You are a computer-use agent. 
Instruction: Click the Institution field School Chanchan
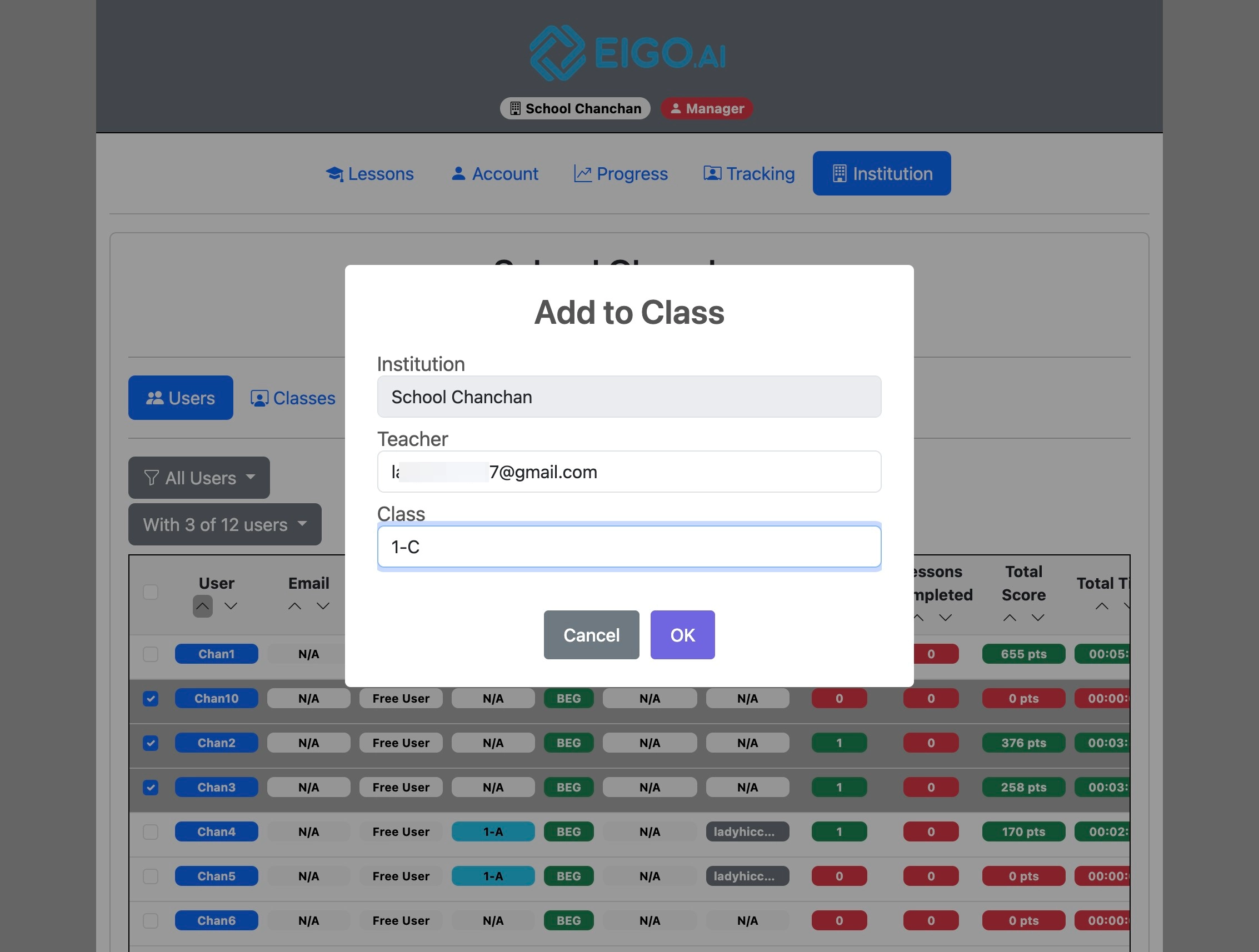[629, 397]
